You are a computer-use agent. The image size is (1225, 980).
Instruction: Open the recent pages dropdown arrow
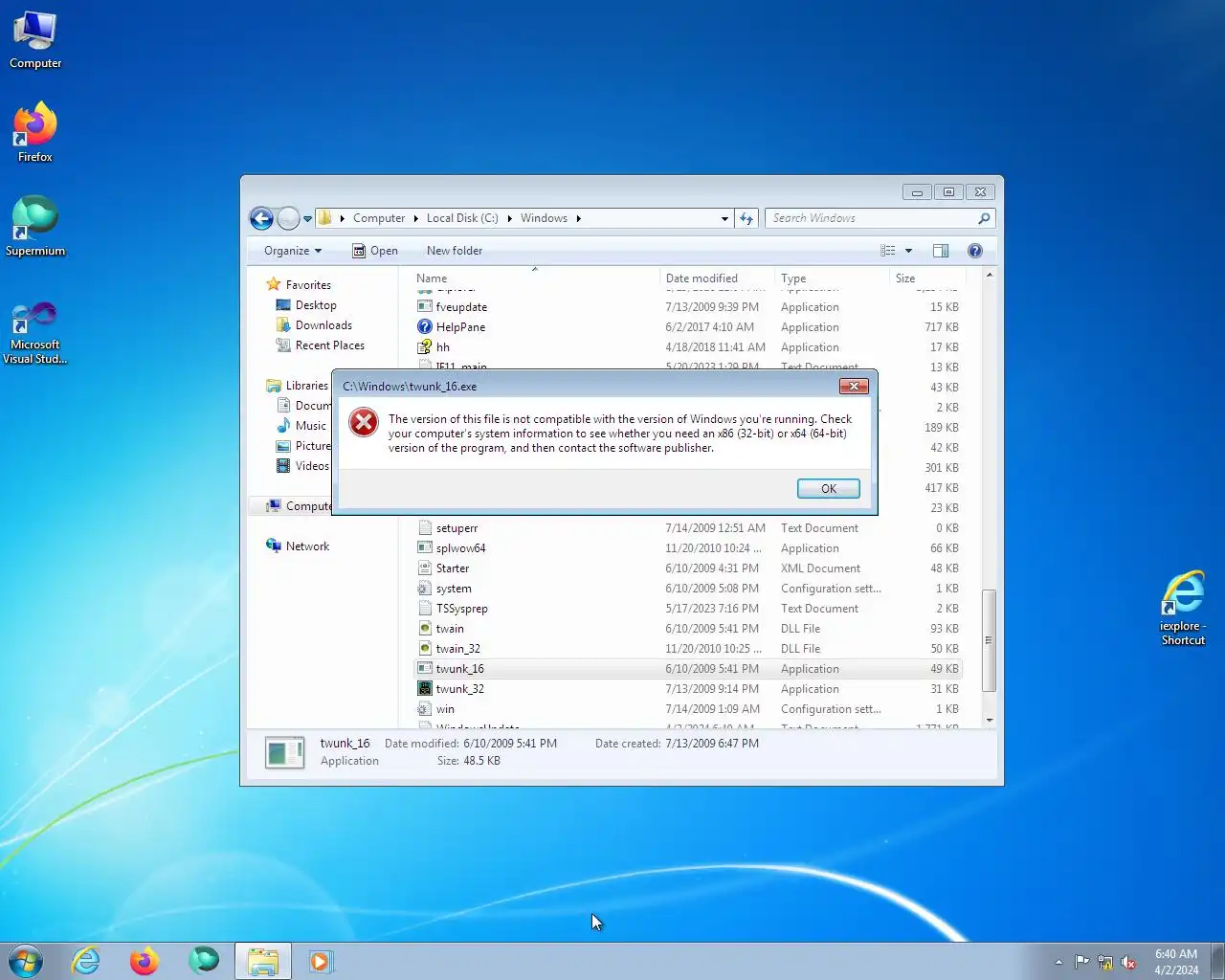[x=307, y=219]
